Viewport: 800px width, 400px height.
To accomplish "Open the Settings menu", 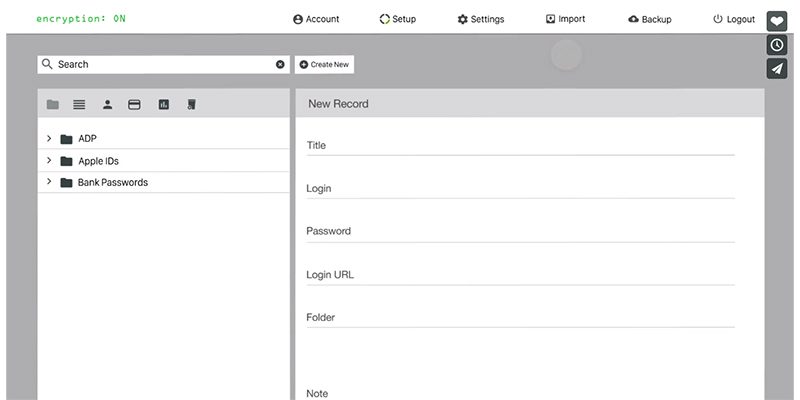I will 481,19.
